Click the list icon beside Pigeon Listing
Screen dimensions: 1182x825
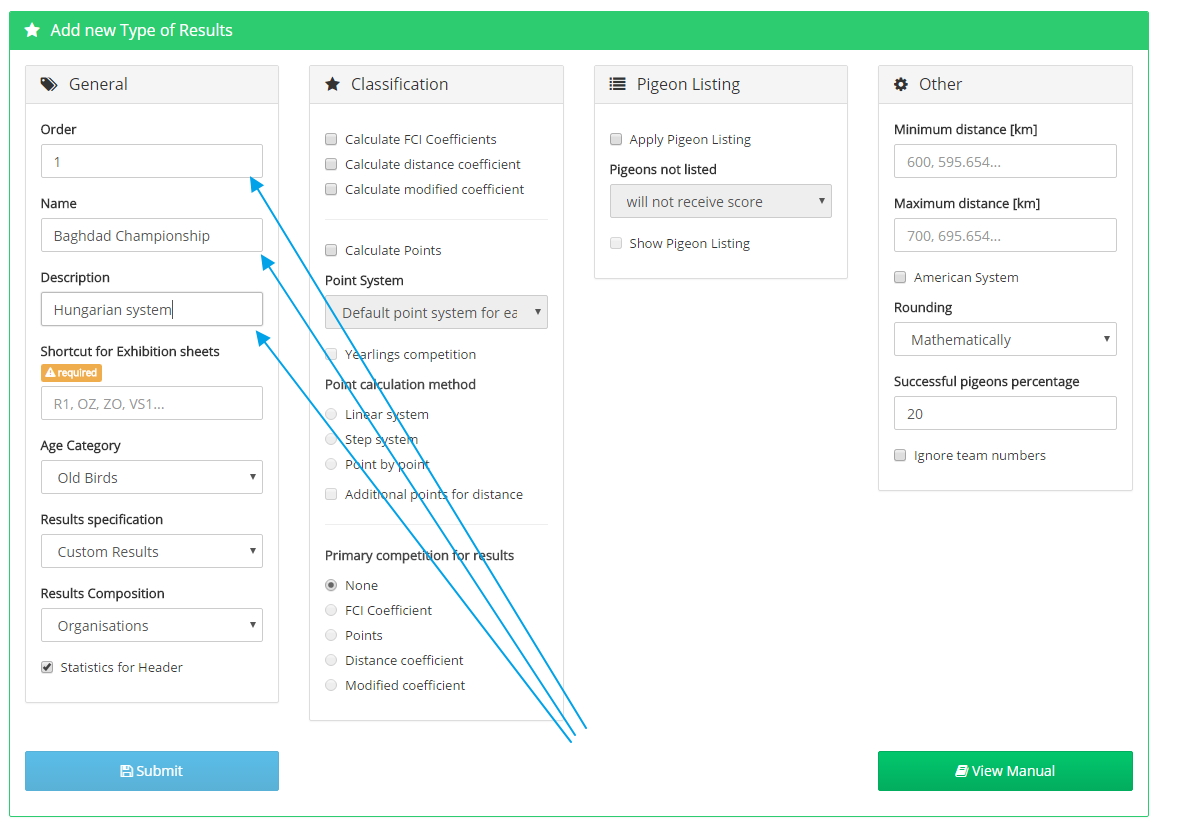[x=617, y=84]
